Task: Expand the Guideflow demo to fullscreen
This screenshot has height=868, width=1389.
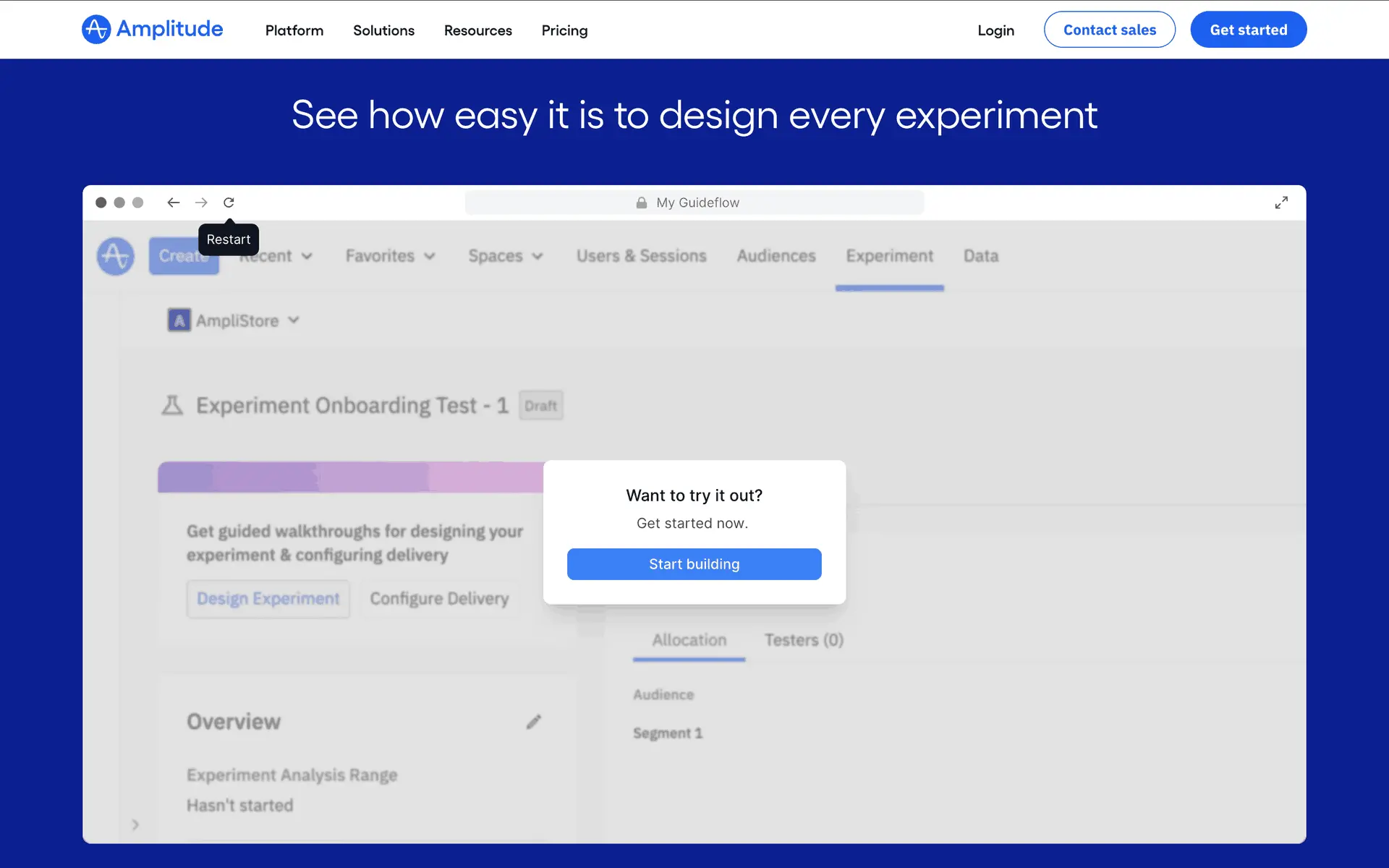Action: 1281,203
